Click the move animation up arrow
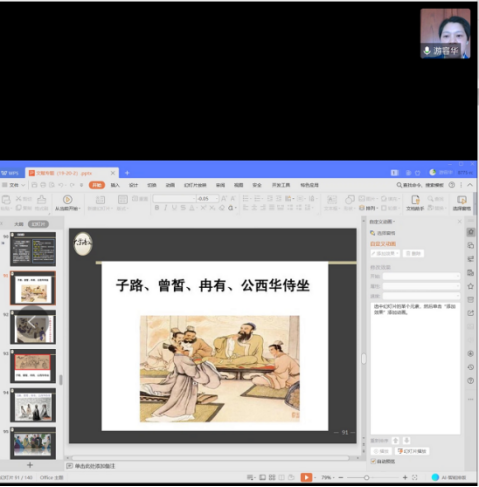479x487 pixels. tap(395, 441)
